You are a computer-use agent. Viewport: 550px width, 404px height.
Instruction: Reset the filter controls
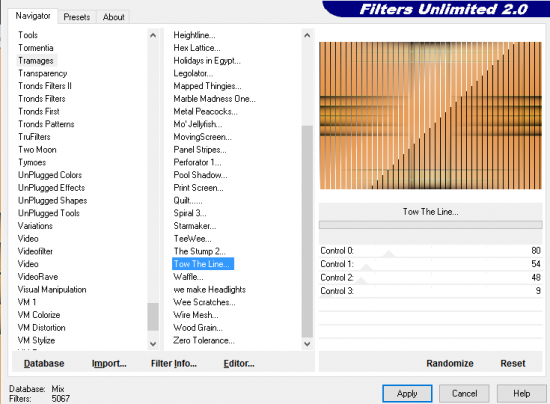click(513, 363)
